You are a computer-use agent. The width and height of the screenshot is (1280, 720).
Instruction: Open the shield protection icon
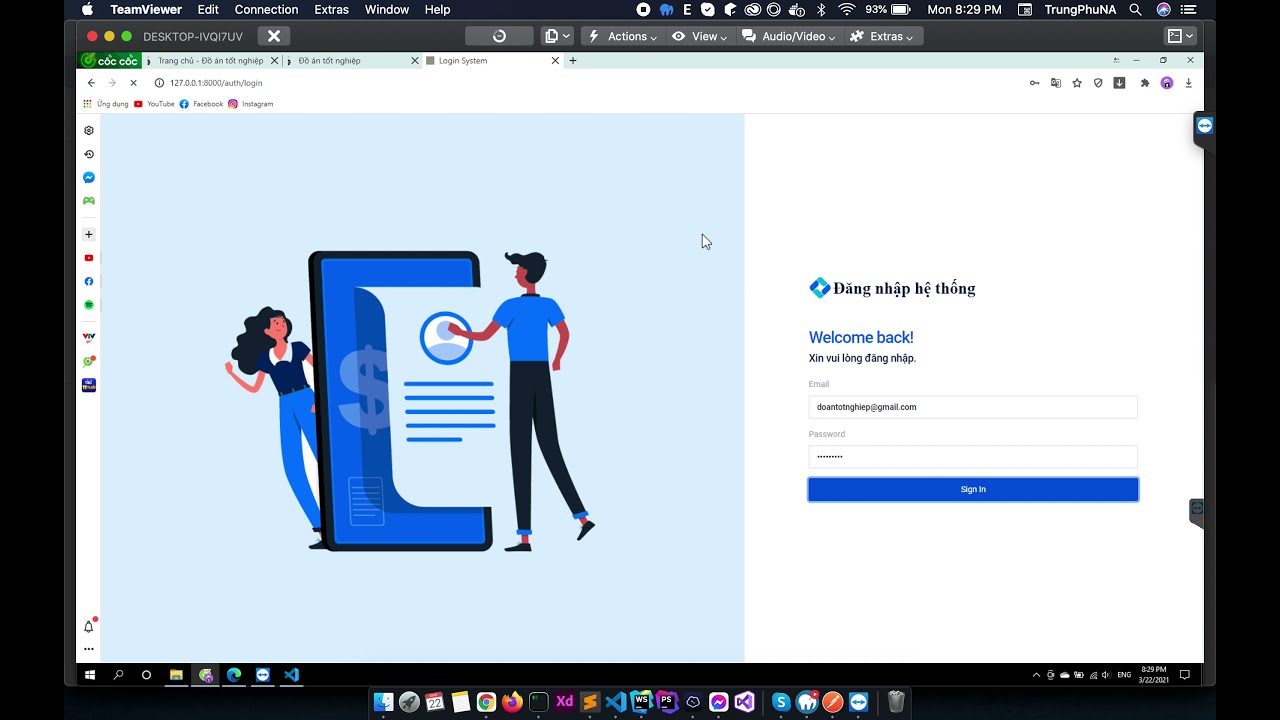[x=1098, y=83]
